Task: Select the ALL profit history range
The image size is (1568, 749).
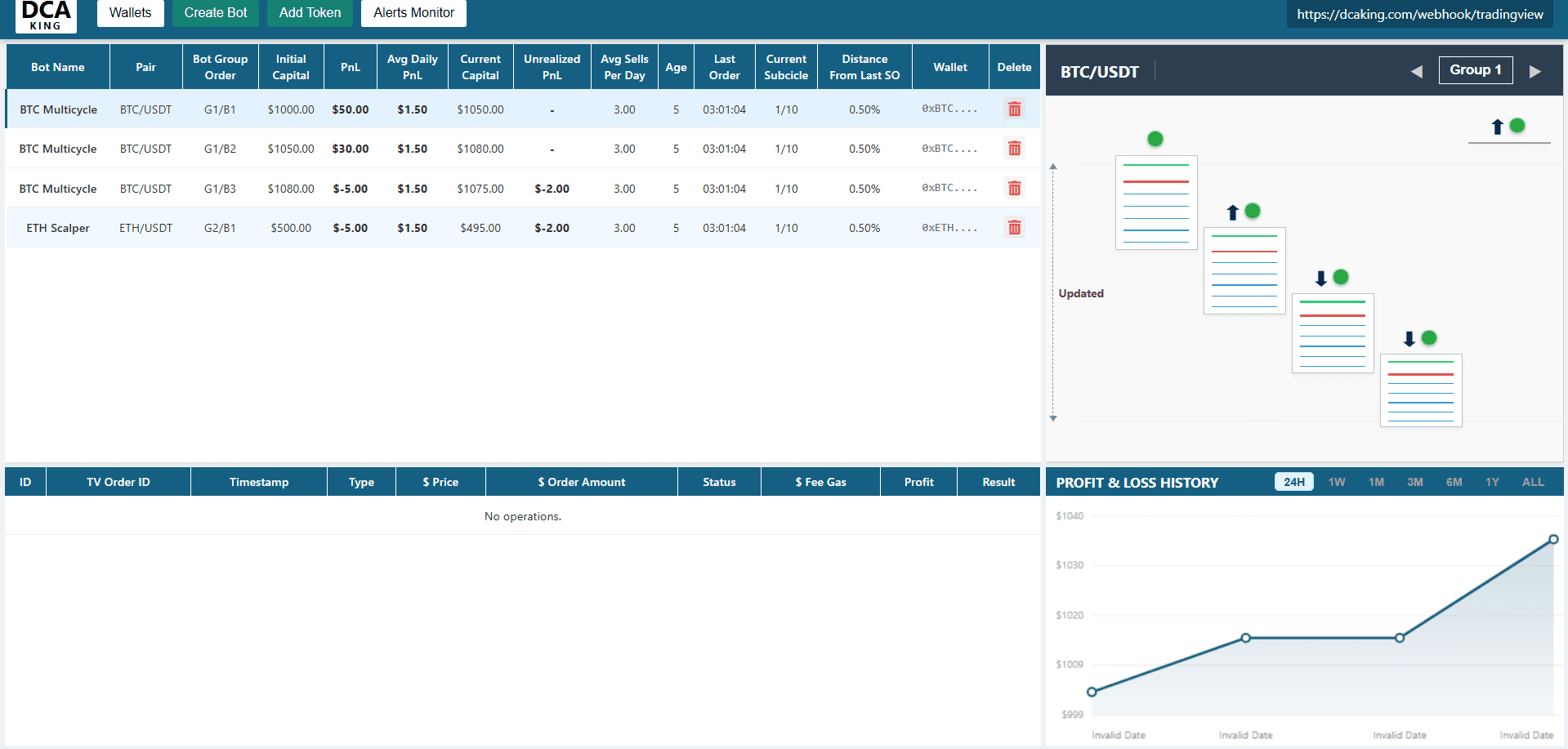Action: coord(1534,482)
